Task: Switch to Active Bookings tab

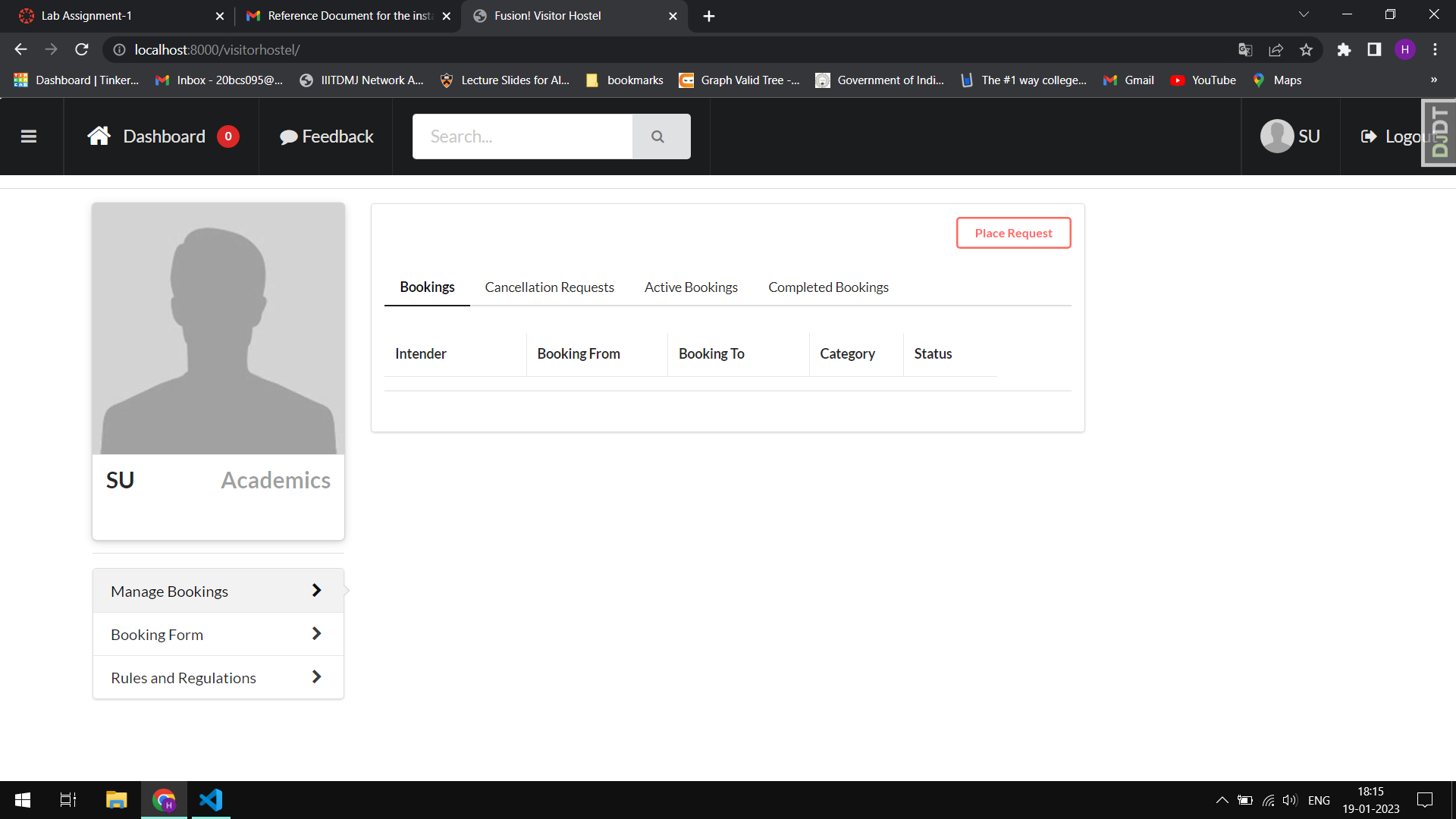Action: pyautogui.click(x=691, y=287)
